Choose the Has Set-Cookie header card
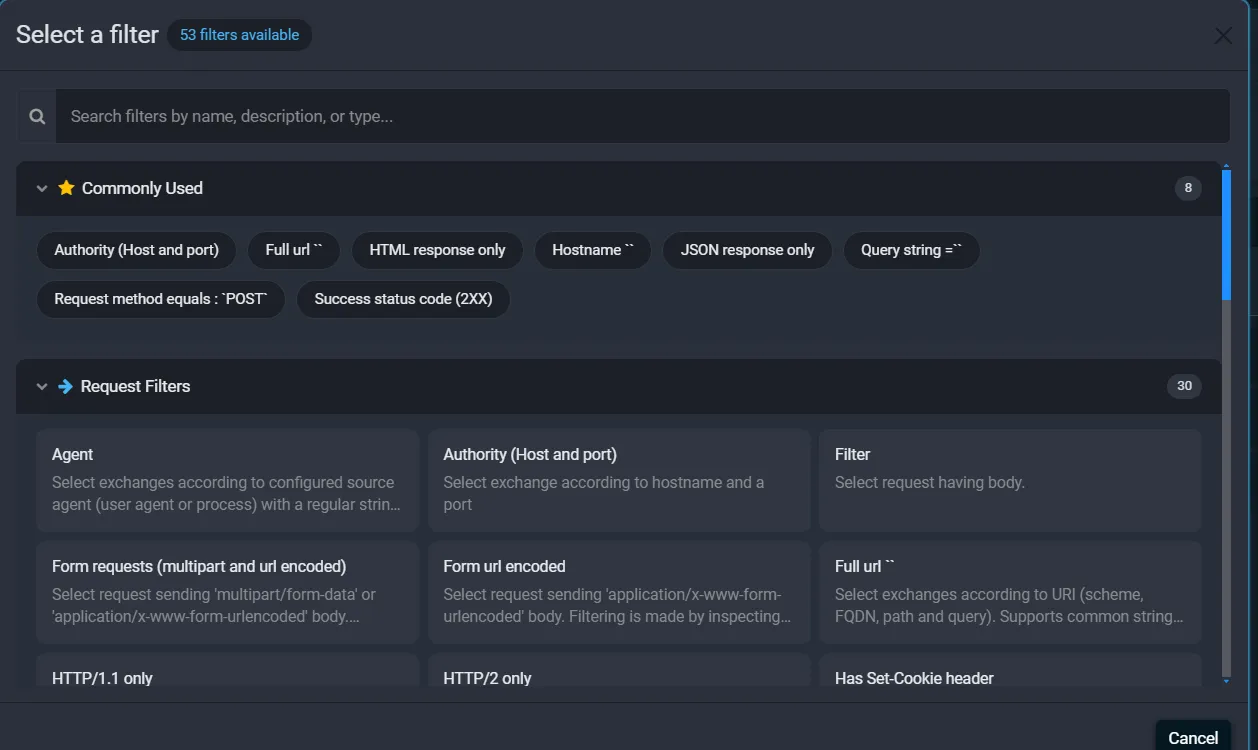 coord(1010,672)
